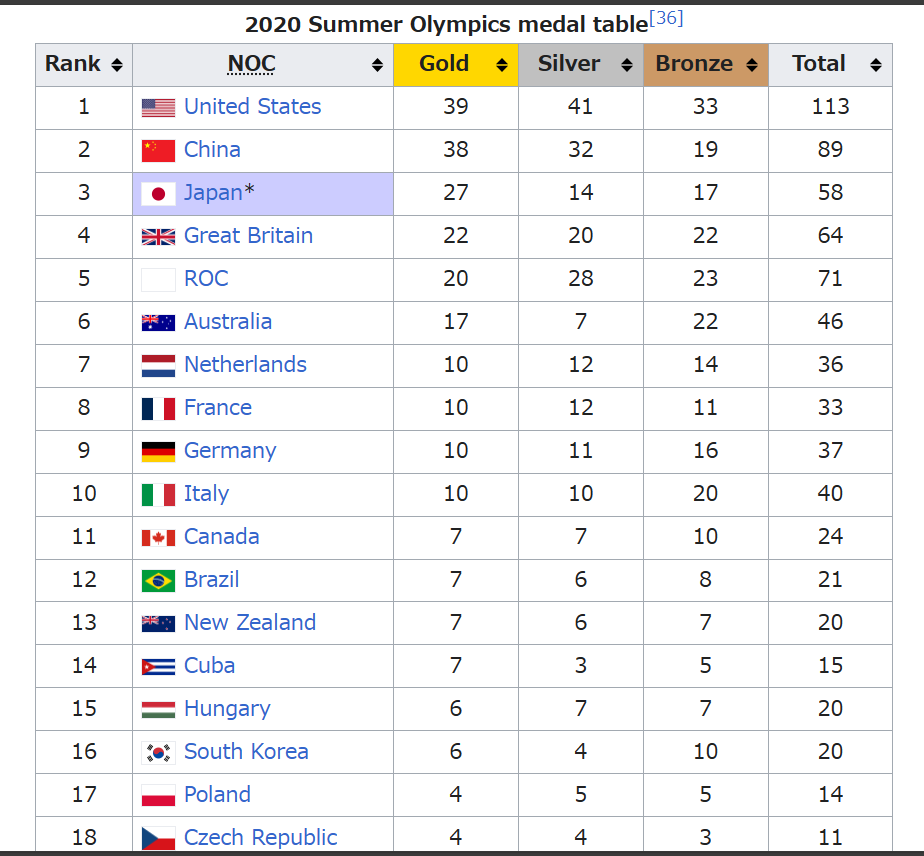Sort table by NOC column arrows
Viewport: 924px width, 856px height.
tap(377, 65)
